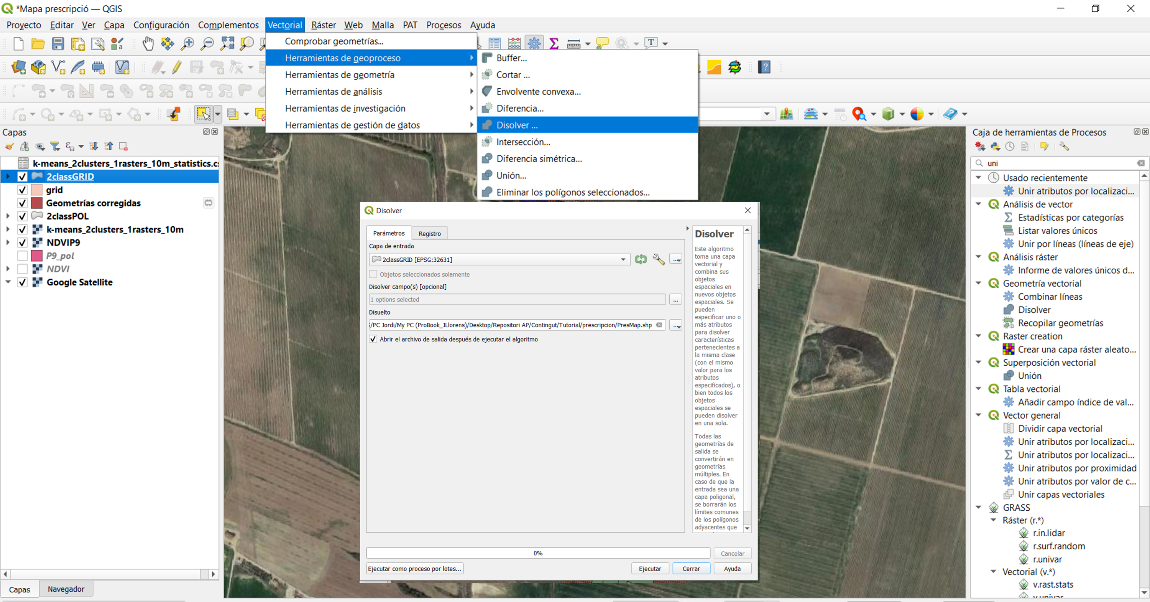Image resolution: width=1150 pixels, height=602 pixels.
Task: Switch to the Registro tab in Disolver
Action: point(430,233)
